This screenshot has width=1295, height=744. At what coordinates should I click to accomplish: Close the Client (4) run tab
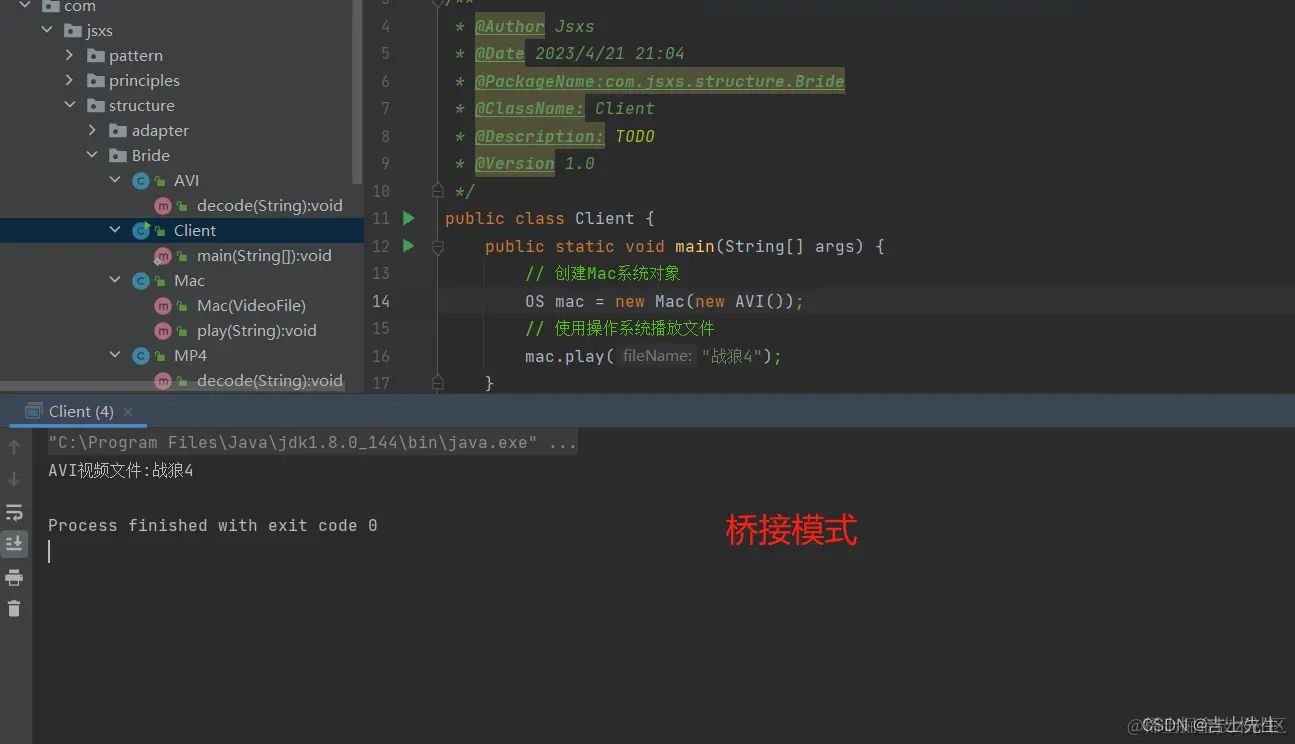coord(128,412)
